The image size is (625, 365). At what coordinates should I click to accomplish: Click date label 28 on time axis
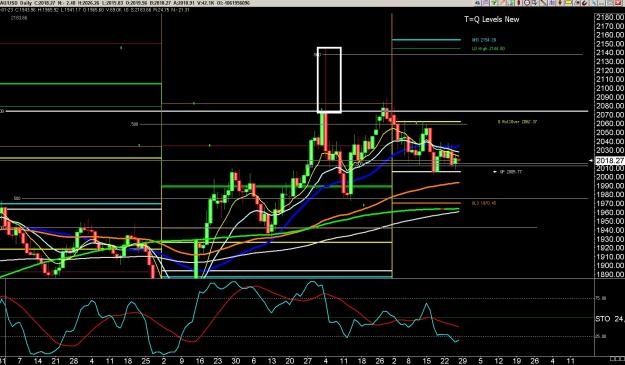point(74,361)
